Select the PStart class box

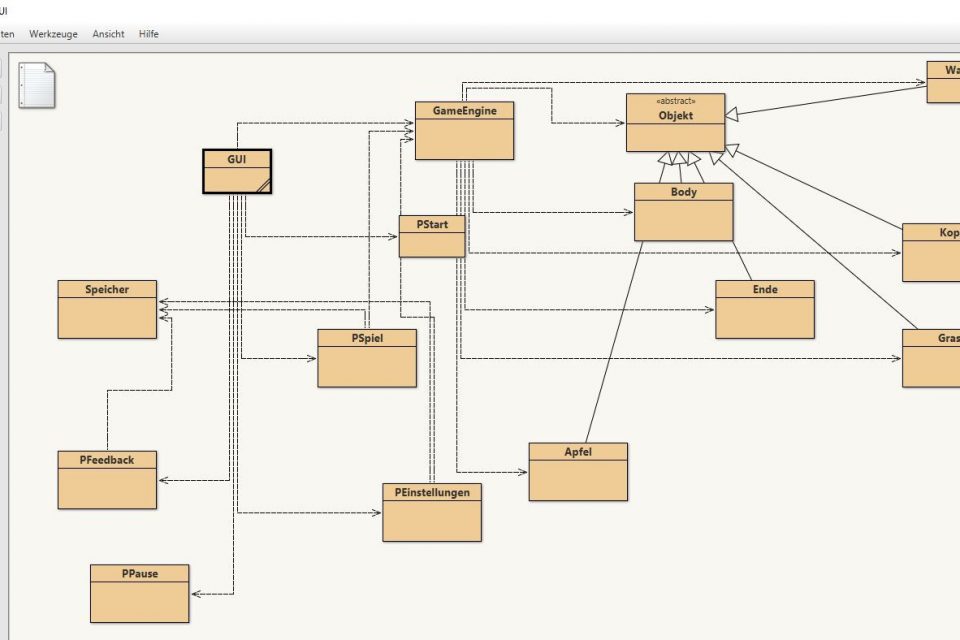431,237
